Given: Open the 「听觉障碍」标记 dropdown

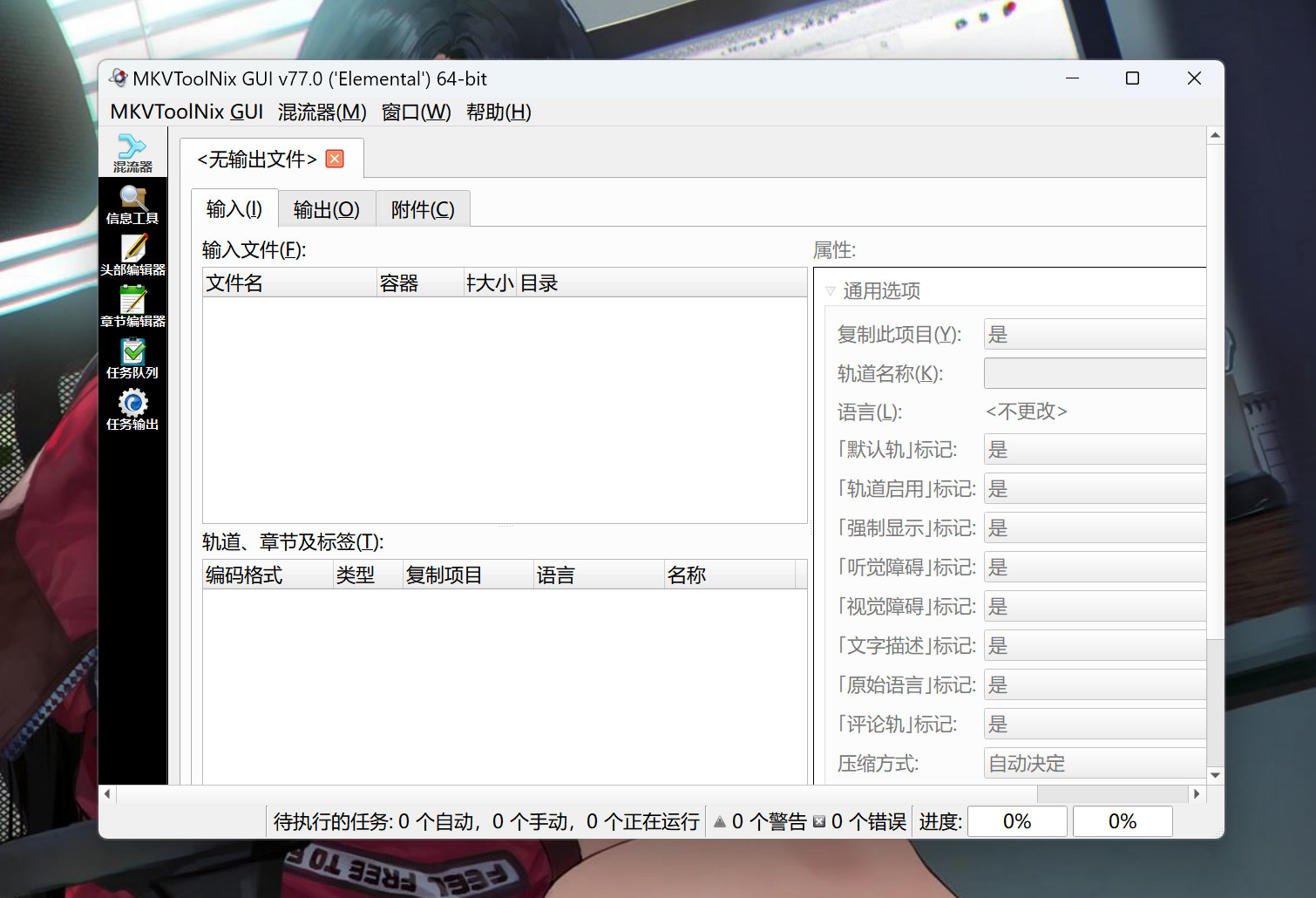Looking at the screenshot, I should pos(1095,567).
